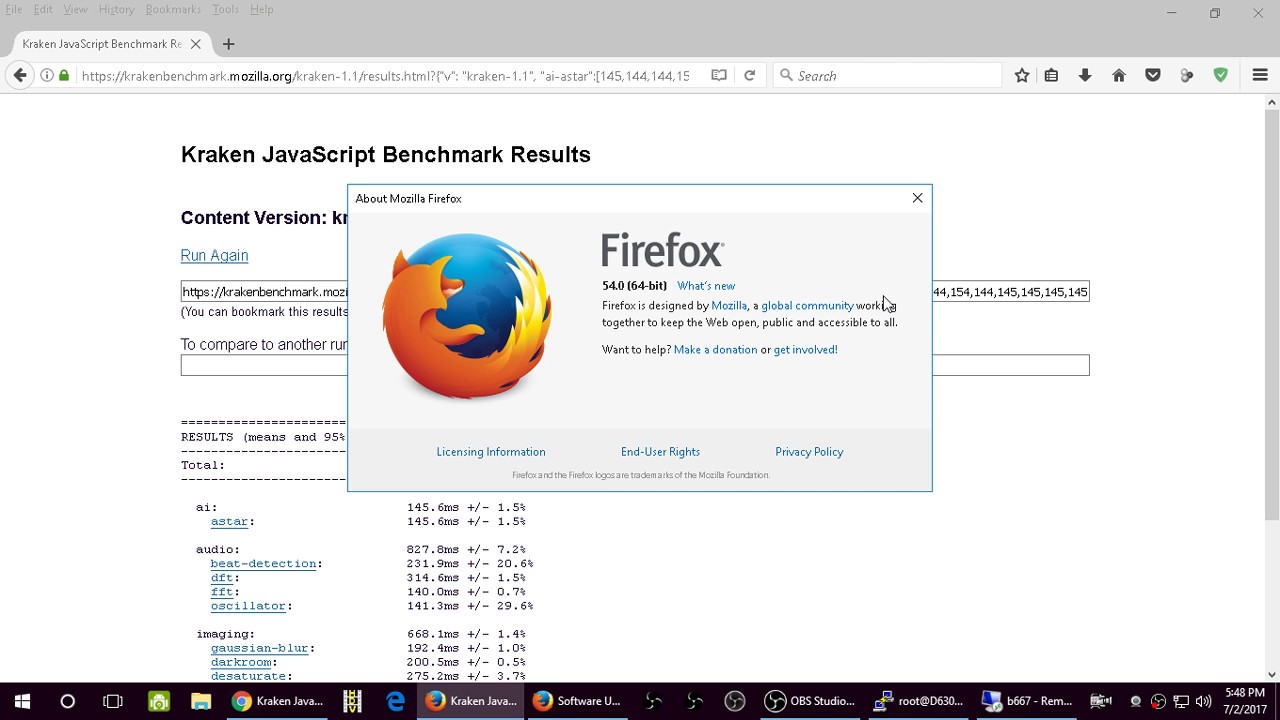The width and height of the screenshot is (1280, 720).
Task: Open Licensing Information link
Action: click(x=491, y=452)
